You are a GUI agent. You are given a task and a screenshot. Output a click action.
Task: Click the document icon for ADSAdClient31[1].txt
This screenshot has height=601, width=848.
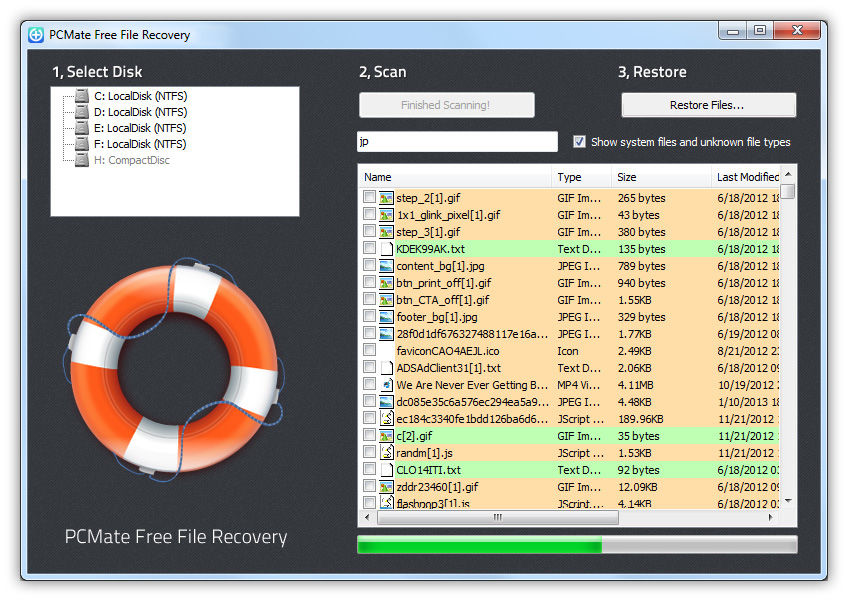386,368
